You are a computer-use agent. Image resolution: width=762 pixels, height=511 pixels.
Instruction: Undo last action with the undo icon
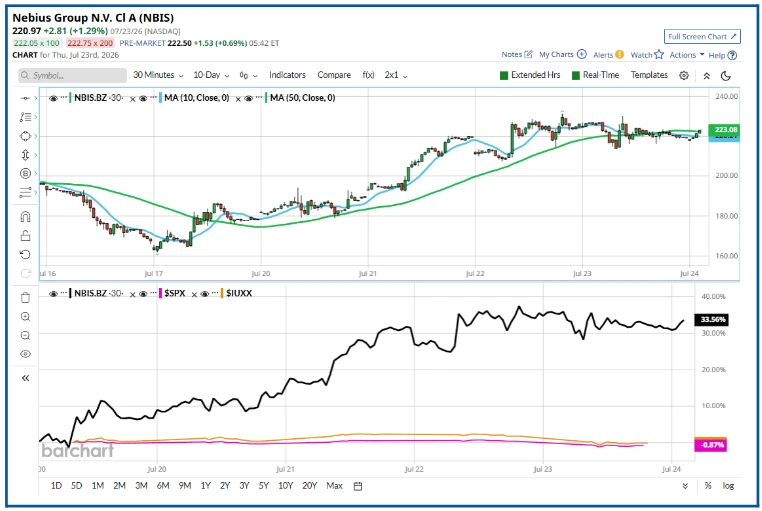[25, 255]
